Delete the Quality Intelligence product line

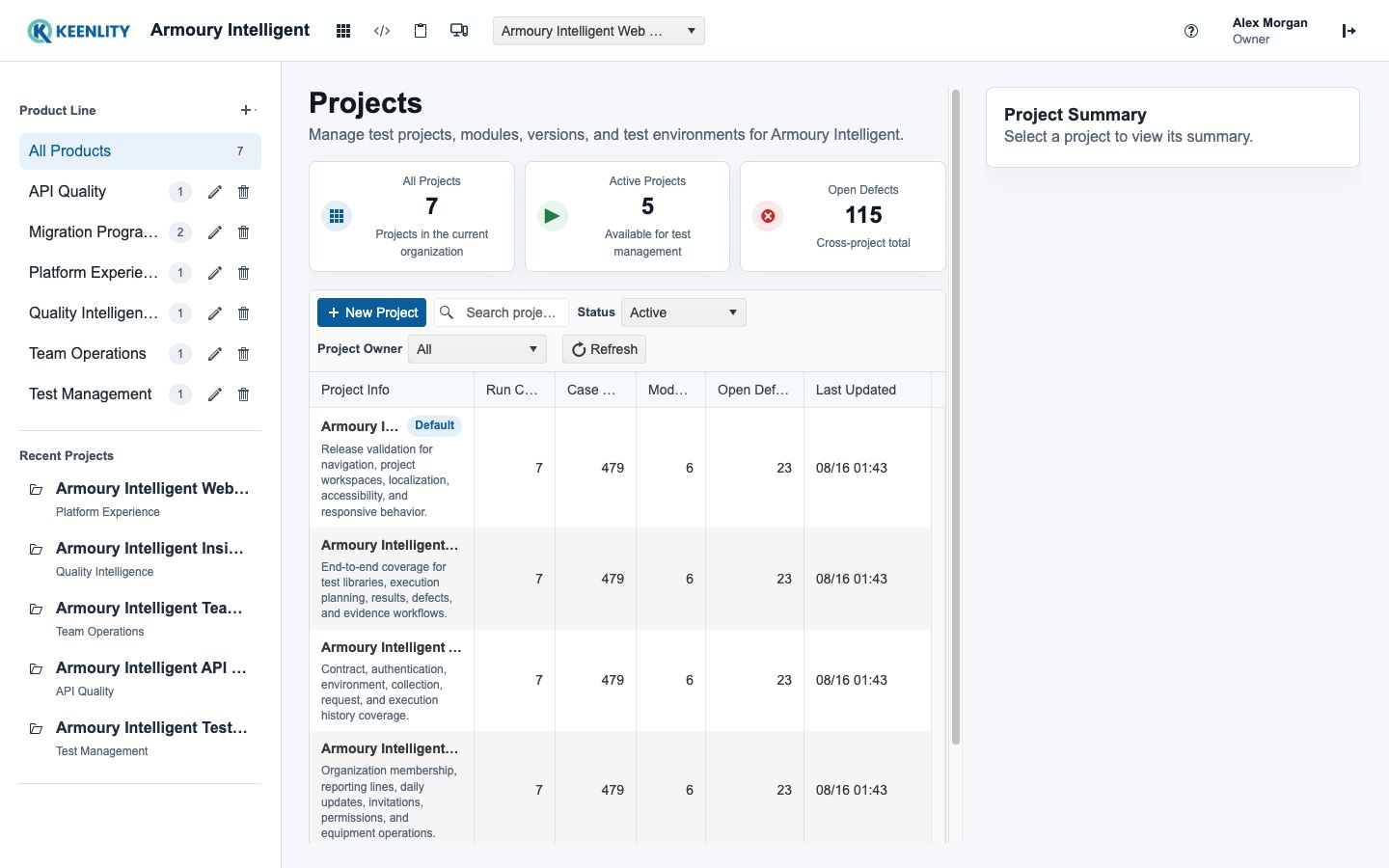(244, 313)
